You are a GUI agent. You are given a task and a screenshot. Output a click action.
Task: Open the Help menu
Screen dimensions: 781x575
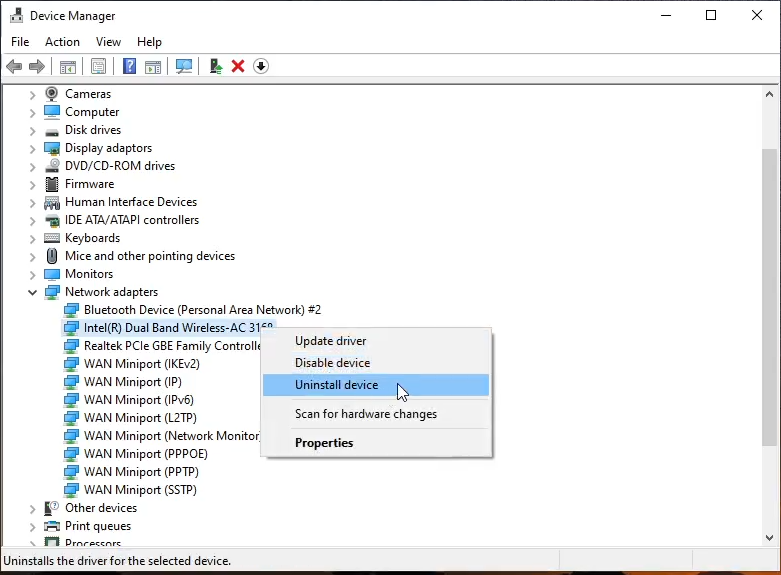click(149, 42)
